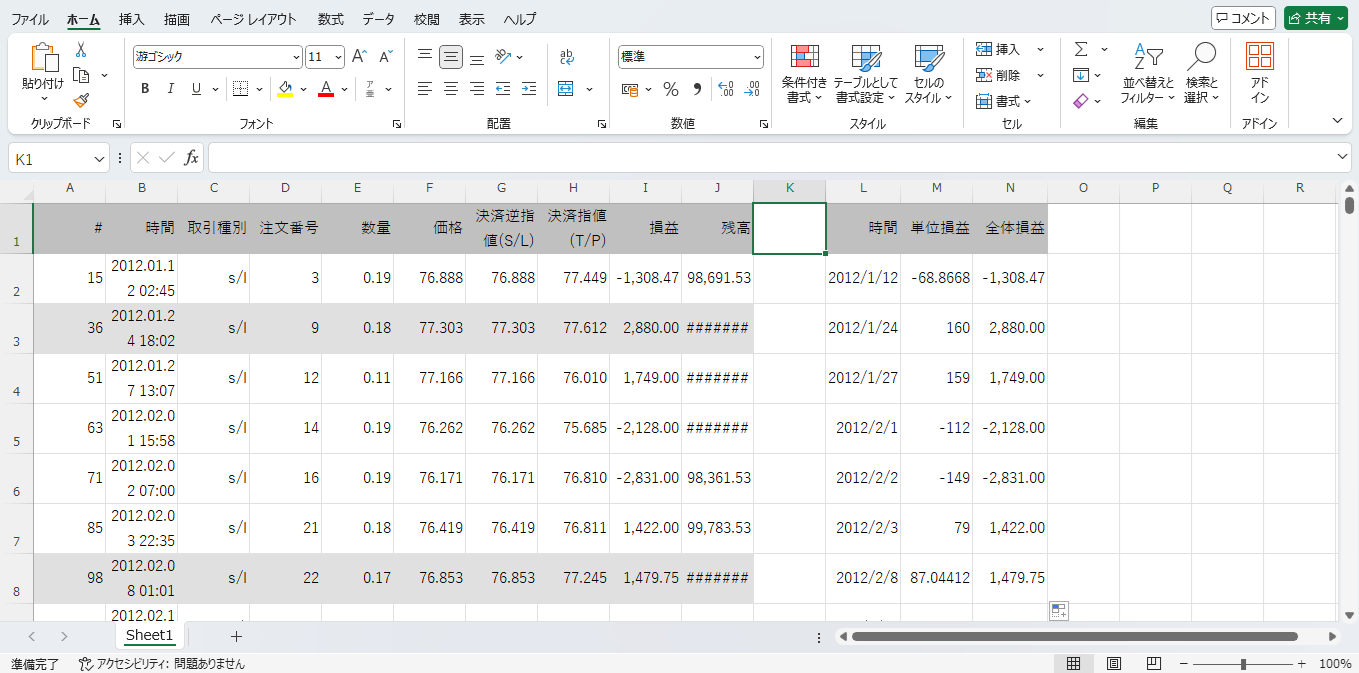Click Merge and Center icon

566,89
